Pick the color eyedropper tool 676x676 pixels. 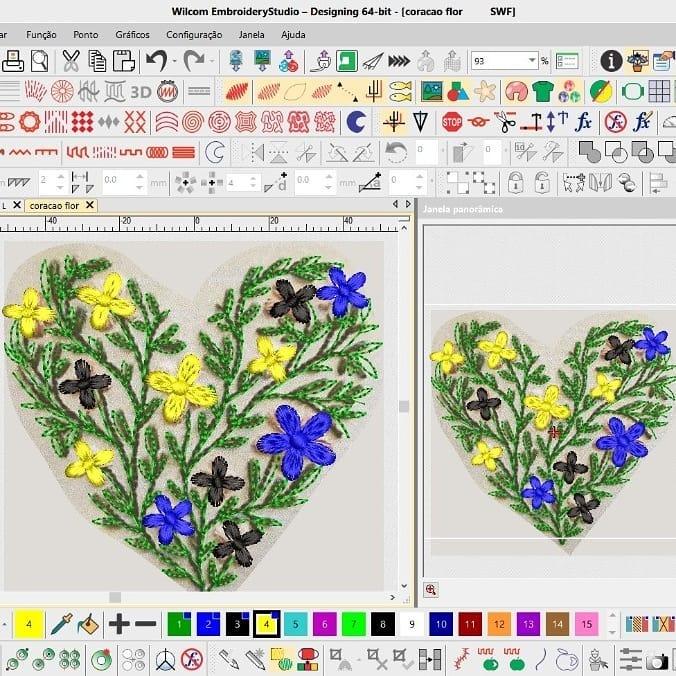(x=61, y=625)
